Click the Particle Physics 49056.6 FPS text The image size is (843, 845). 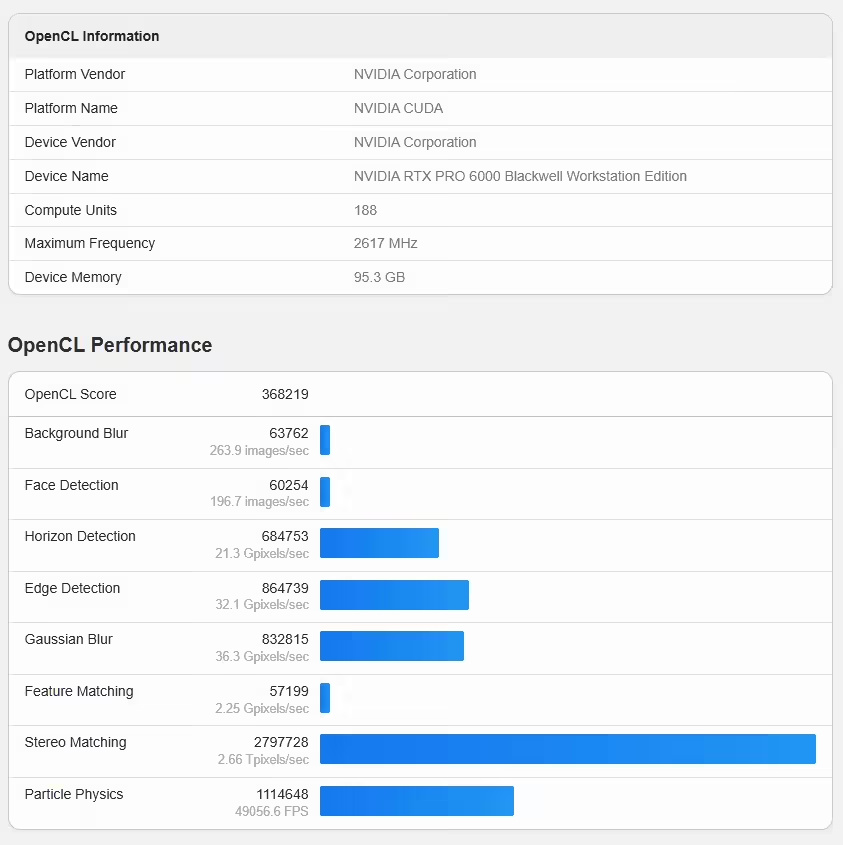click(x=272, y=811)
